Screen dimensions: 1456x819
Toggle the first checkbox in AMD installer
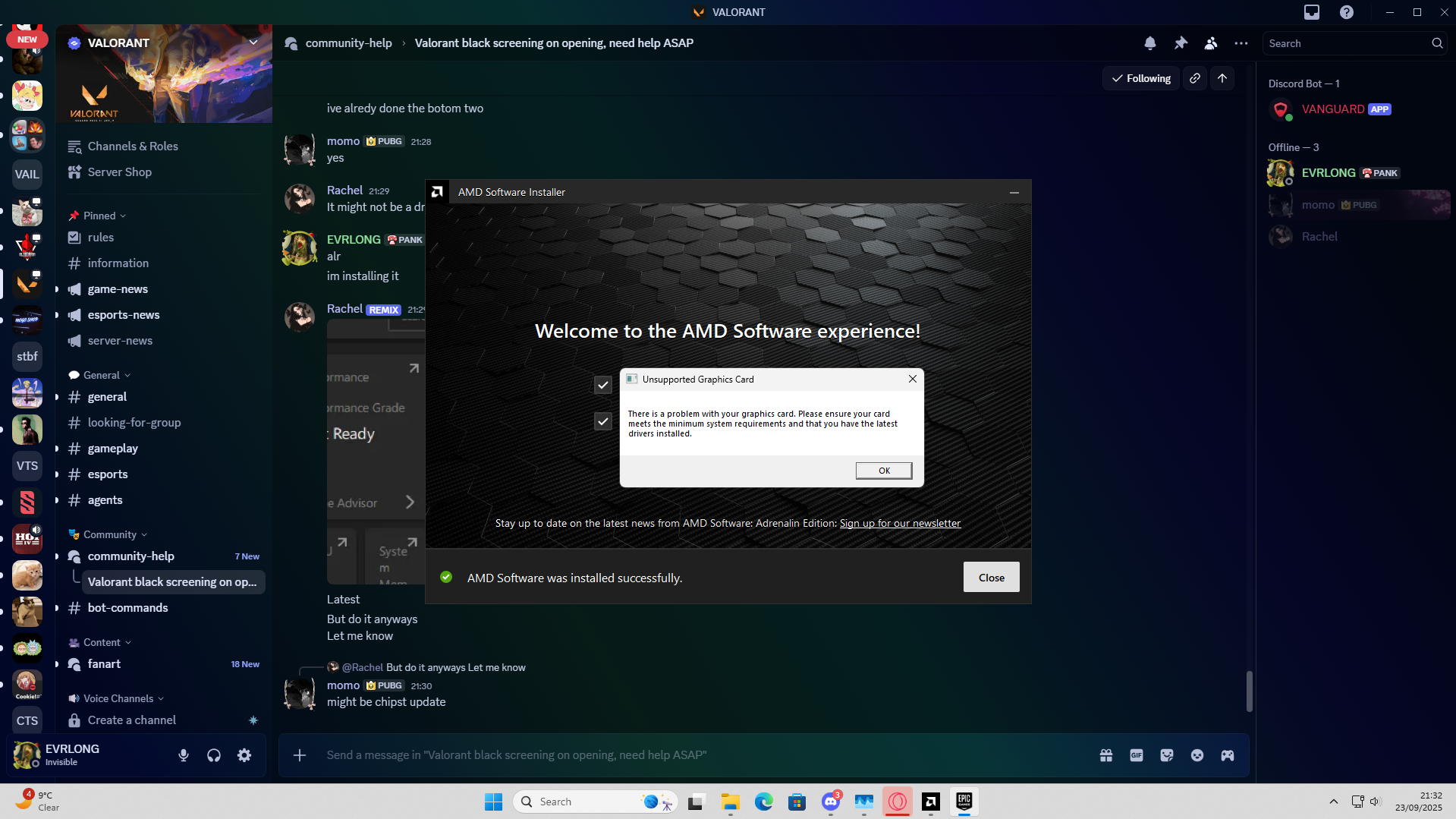pyautogui.click(x=603, y=385)
